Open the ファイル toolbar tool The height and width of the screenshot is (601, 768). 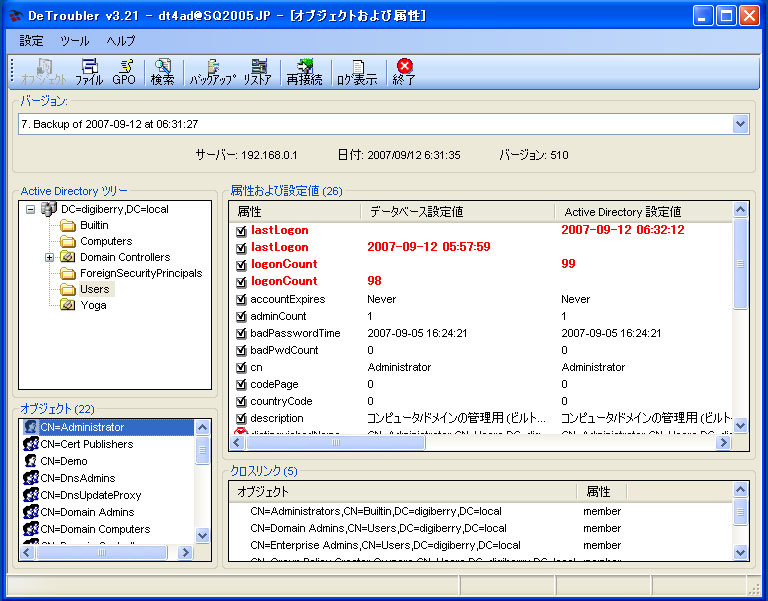(89, 72)
